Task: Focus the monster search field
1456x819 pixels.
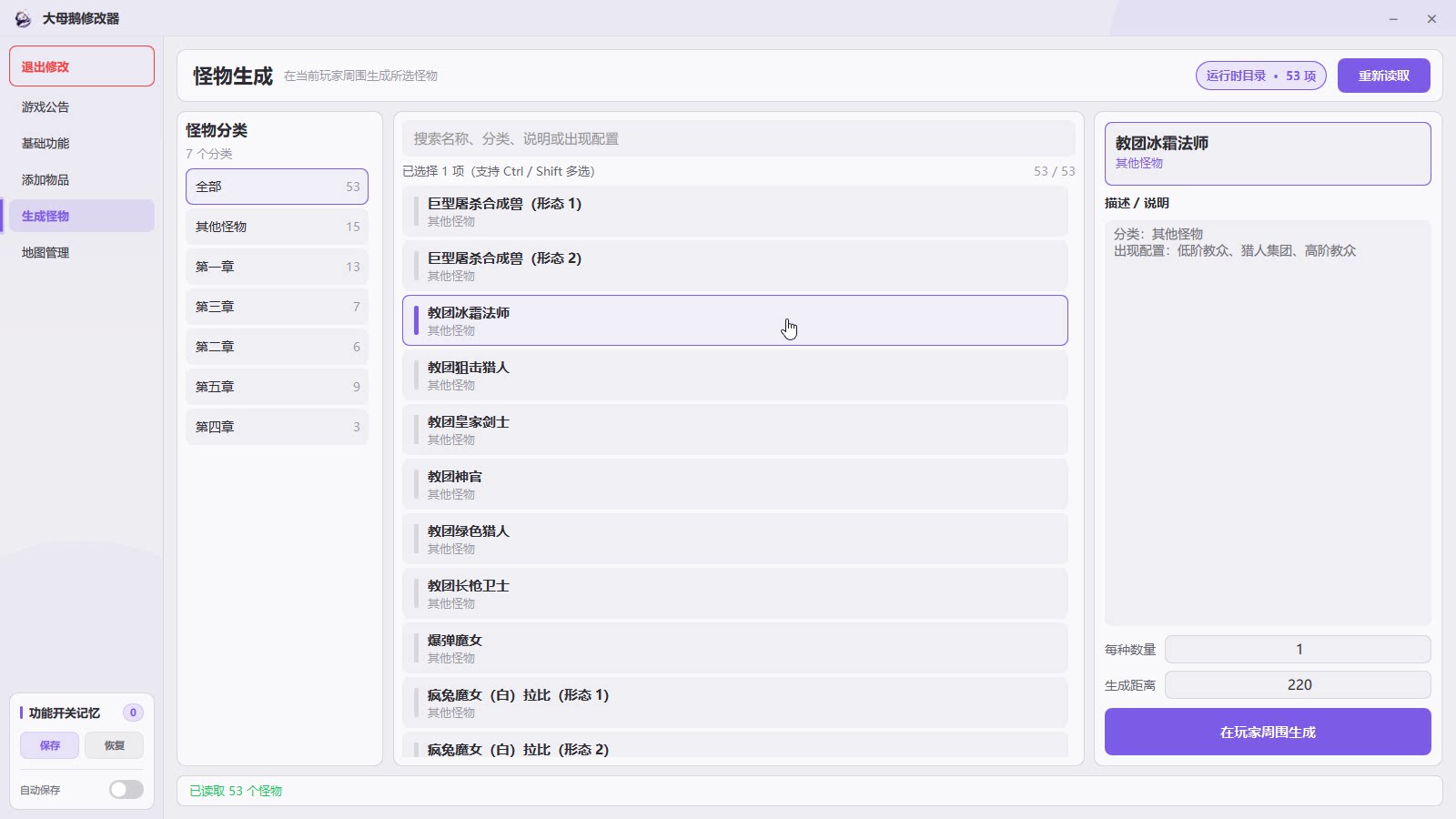Action: pos(739,138)
